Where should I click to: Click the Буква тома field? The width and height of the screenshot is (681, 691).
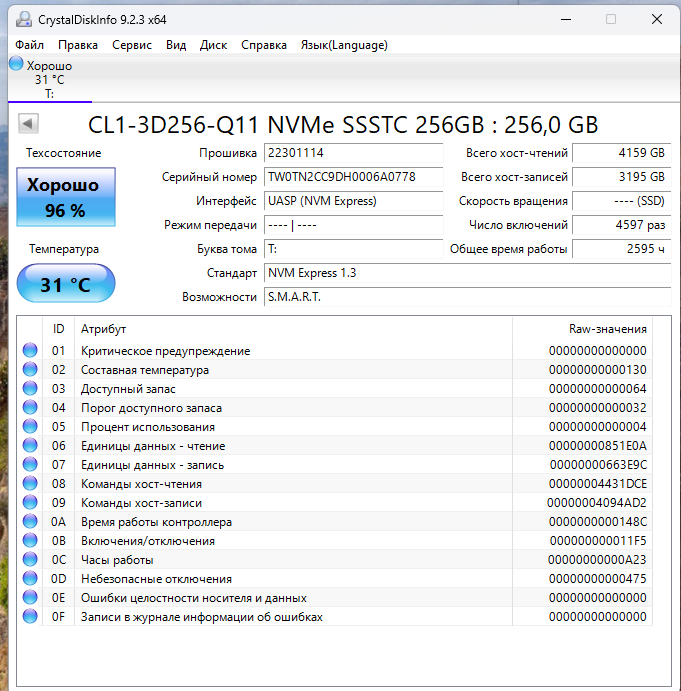354,249
